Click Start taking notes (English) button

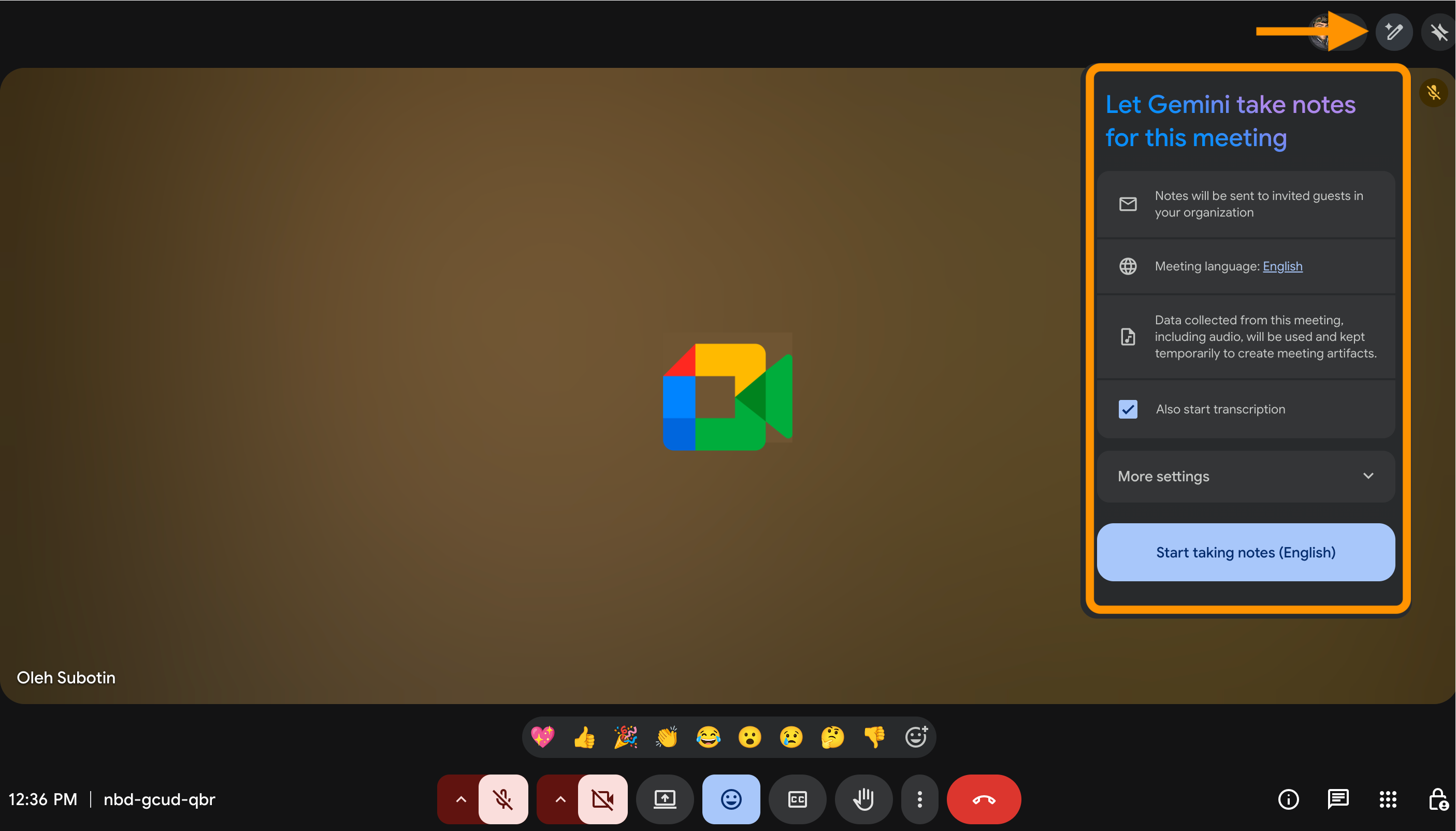pyautogui.click(x=1246, y=552)
